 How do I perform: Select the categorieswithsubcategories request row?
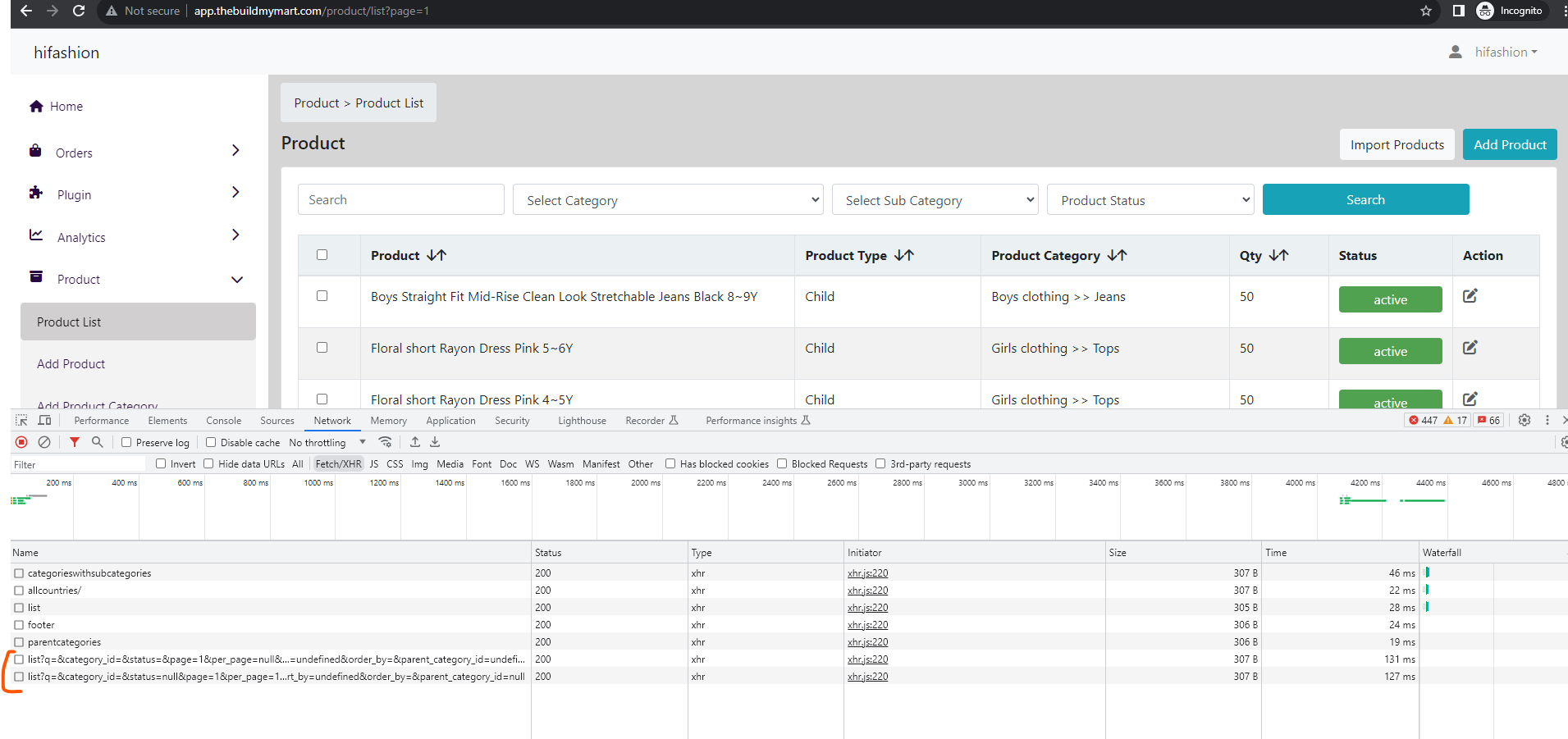click(x=271, y=572)
